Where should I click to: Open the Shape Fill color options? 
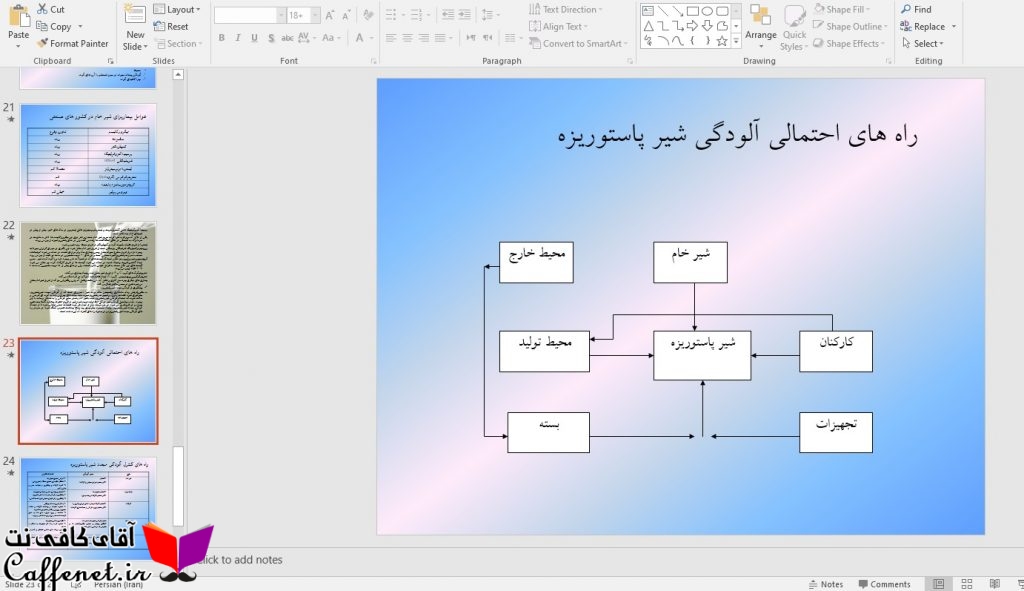click(x=842, y=9)
